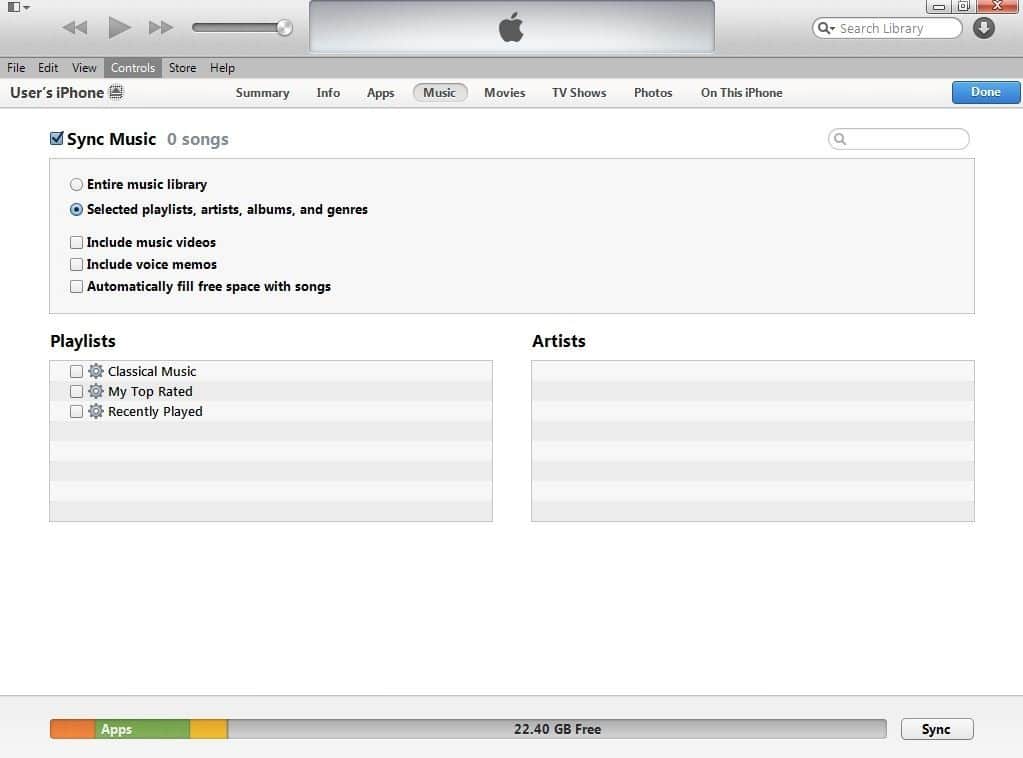The image size is (1023, 758).
Task: Click the Fast-forward next track button
Action: point(161,28)
